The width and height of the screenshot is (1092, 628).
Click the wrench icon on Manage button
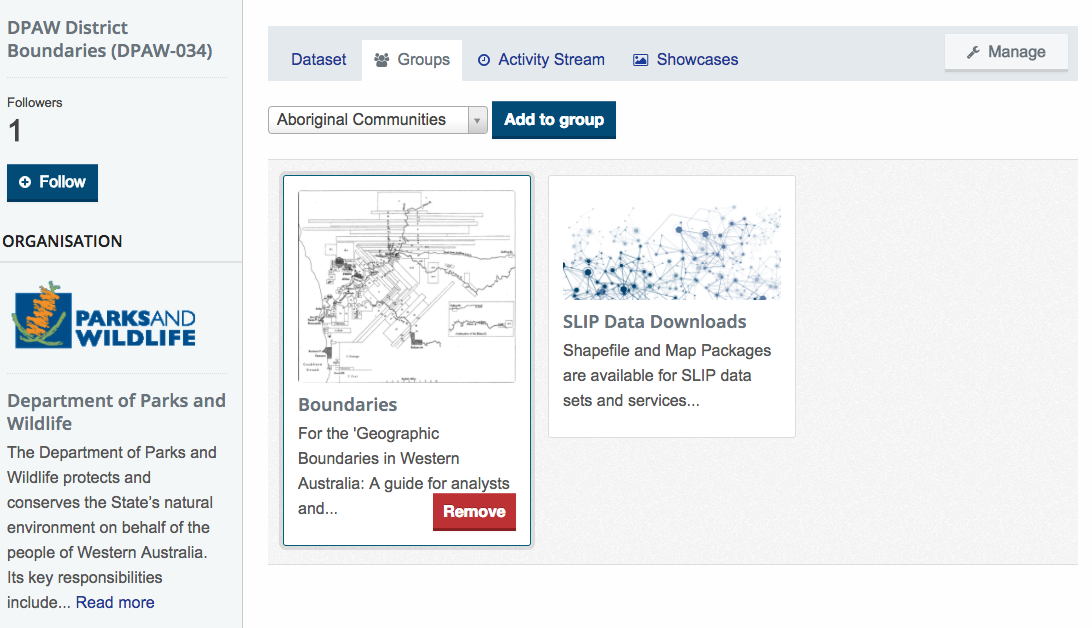point(973,52)
